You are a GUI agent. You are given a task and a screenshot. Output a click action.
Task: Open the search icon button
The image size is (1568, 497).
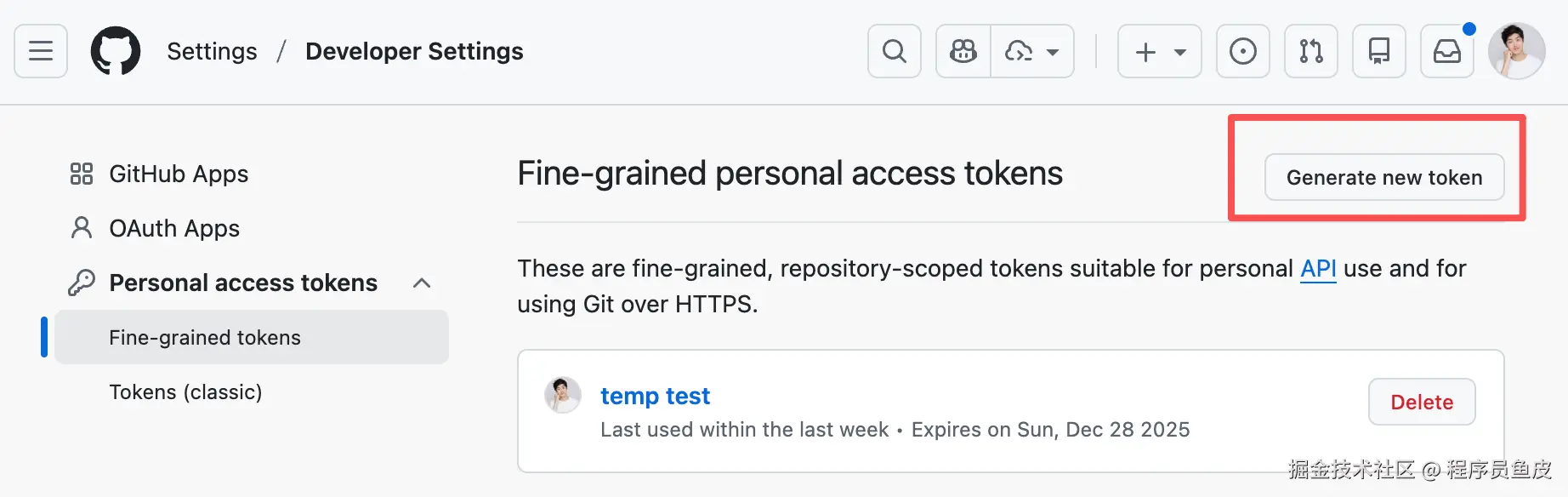coord(894,51)
